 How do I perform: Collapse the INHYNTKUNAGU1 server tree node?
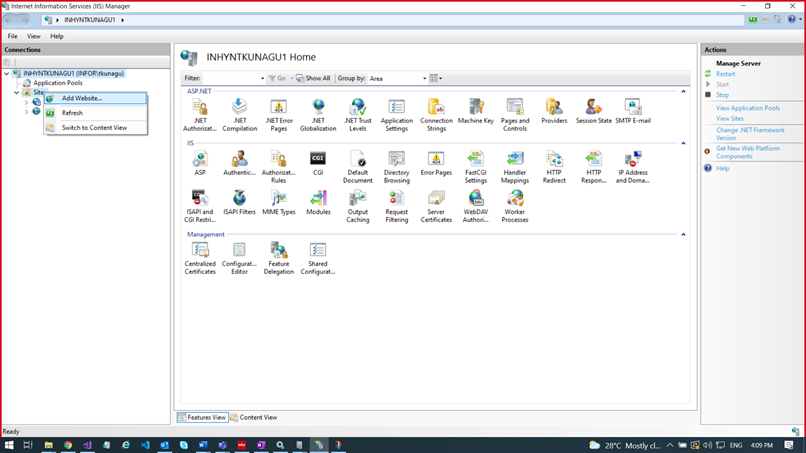tap(7, 73)
